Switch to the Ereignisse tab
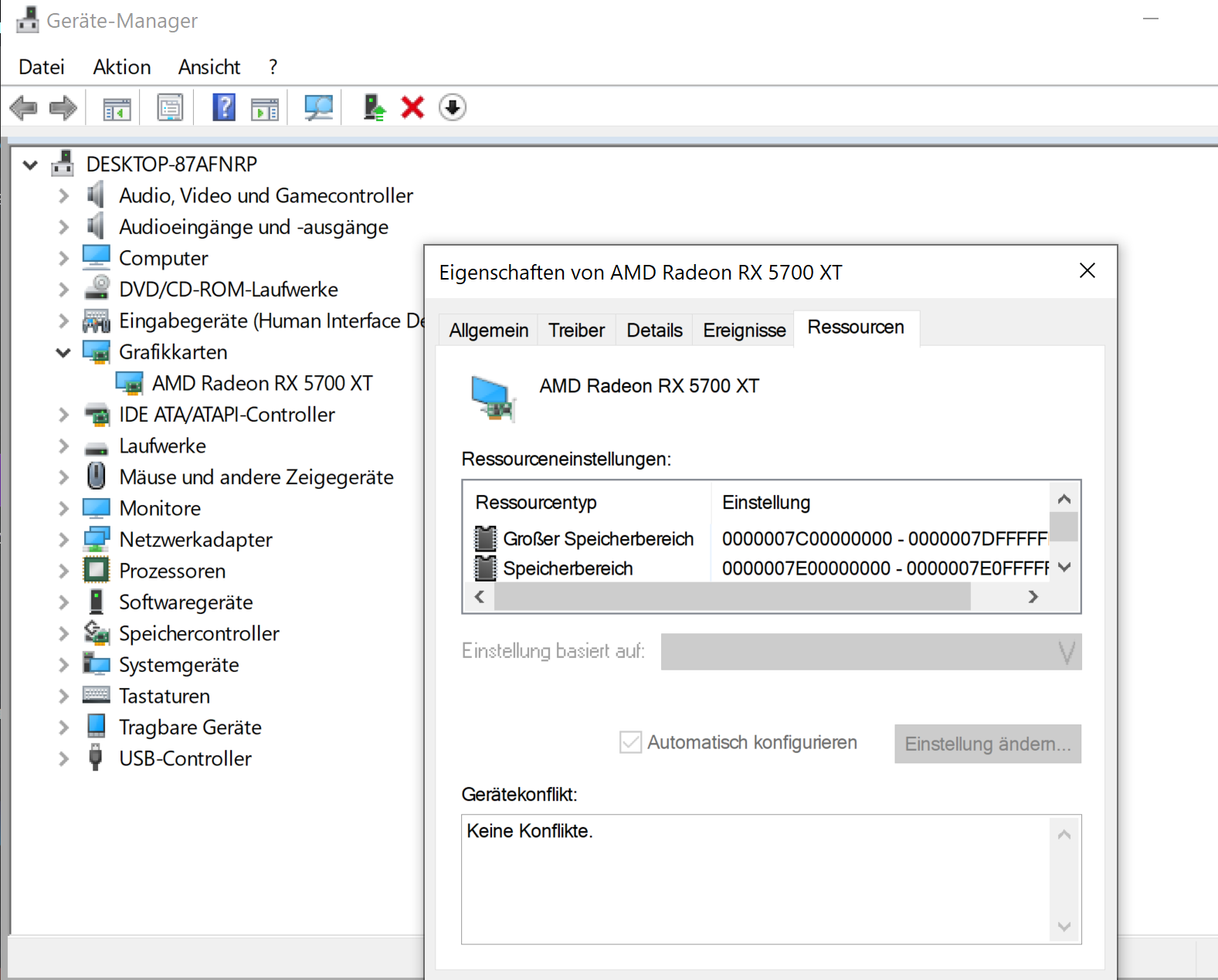Screen dimensions: 1218x980 pyautogui.click(x=744, y=331)
